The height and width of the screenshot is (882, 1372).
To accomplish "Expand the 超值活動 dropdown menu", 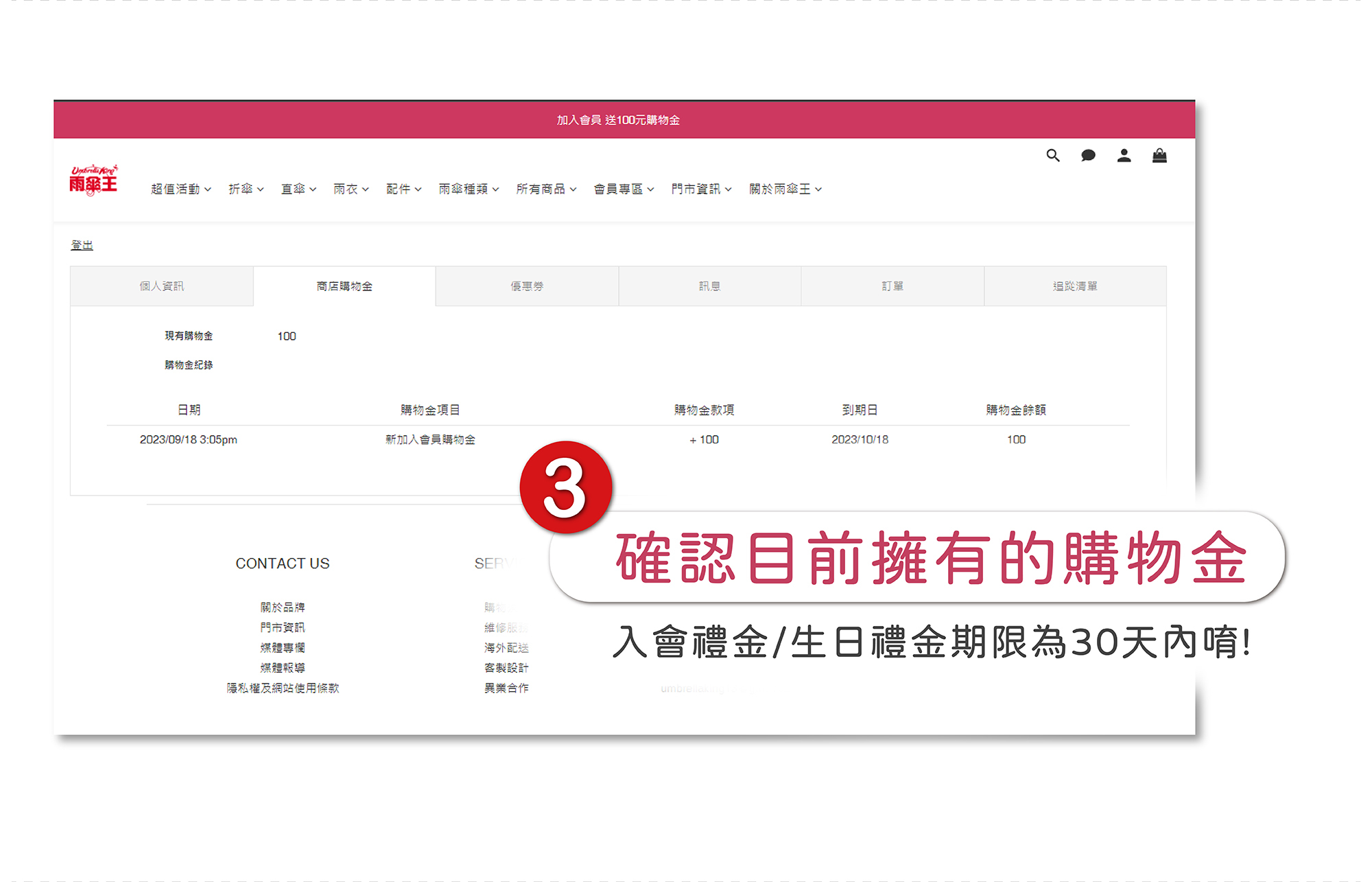I will 180,189.
